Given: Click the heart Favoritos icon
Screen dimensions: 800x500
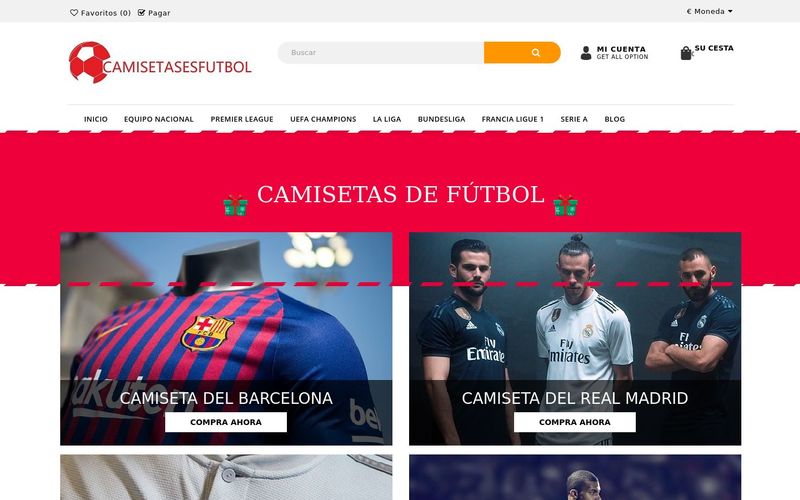Looking at the screenshot, I should point(74,13).
